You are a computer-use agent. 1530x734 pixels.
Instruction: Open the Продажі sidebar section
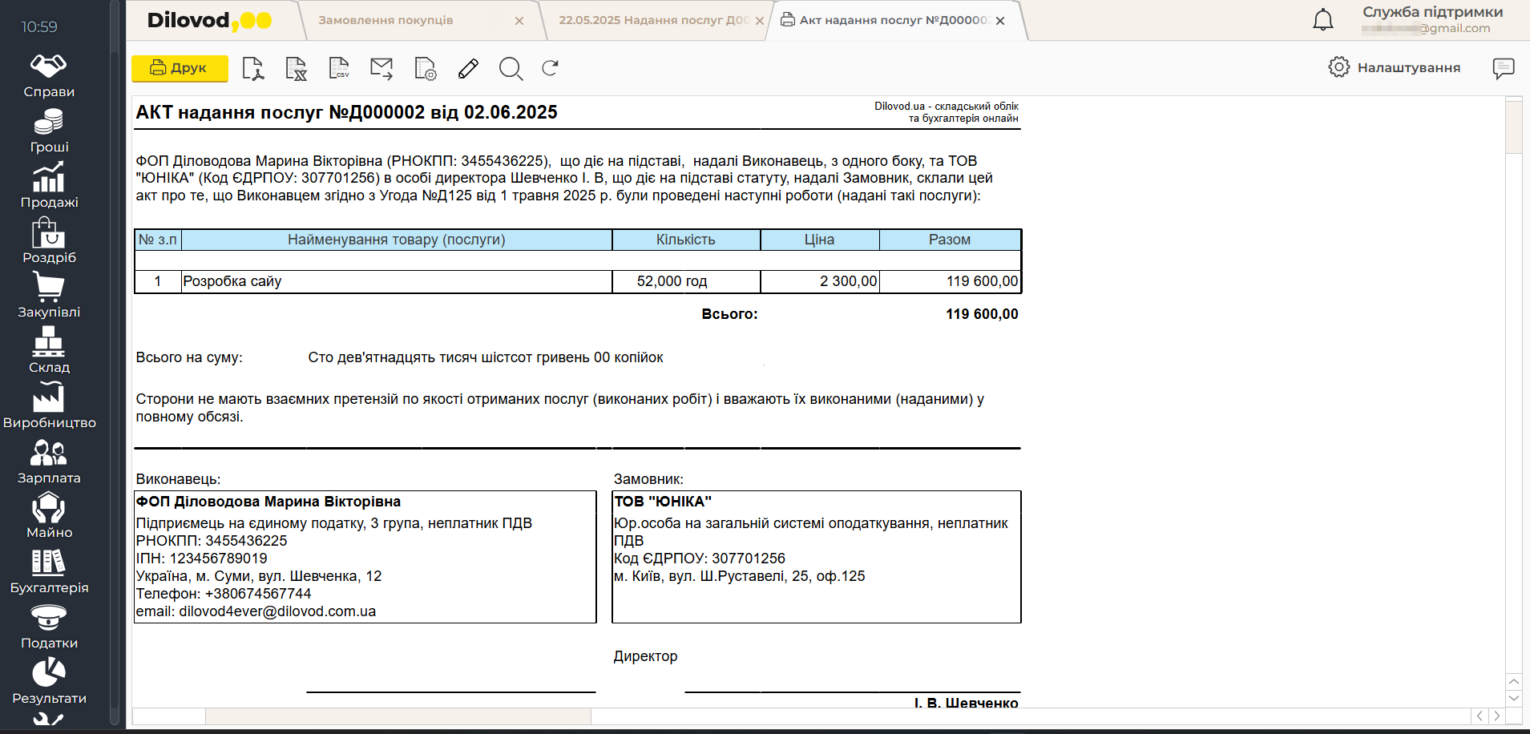coord(49,187)
